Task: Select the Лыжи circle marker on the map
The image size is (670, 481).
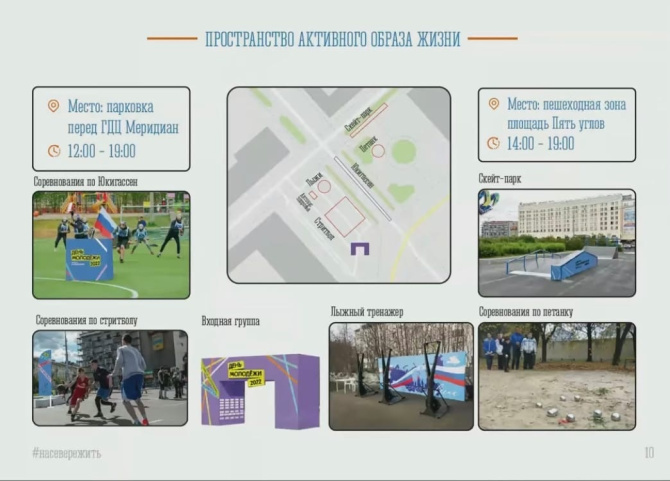Action: point(325,186)
